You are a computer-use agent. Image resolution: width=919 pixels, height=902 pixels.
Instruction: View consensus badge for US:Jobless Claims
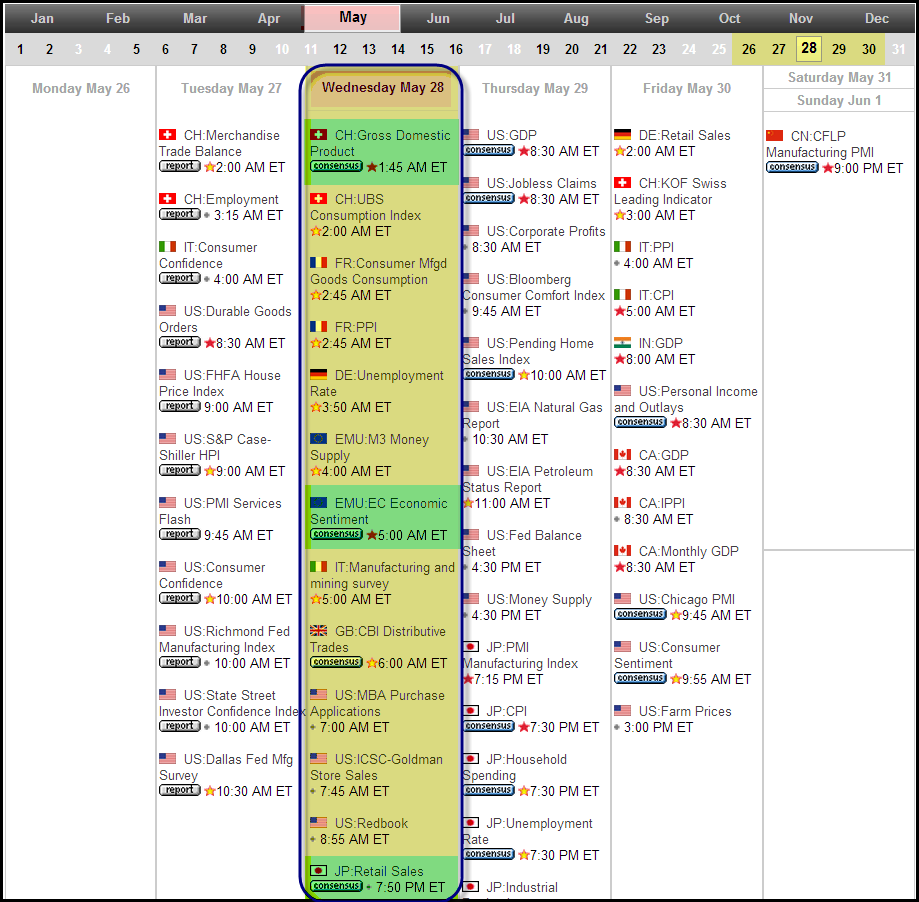pyautogui.click(x=488, y=199)
